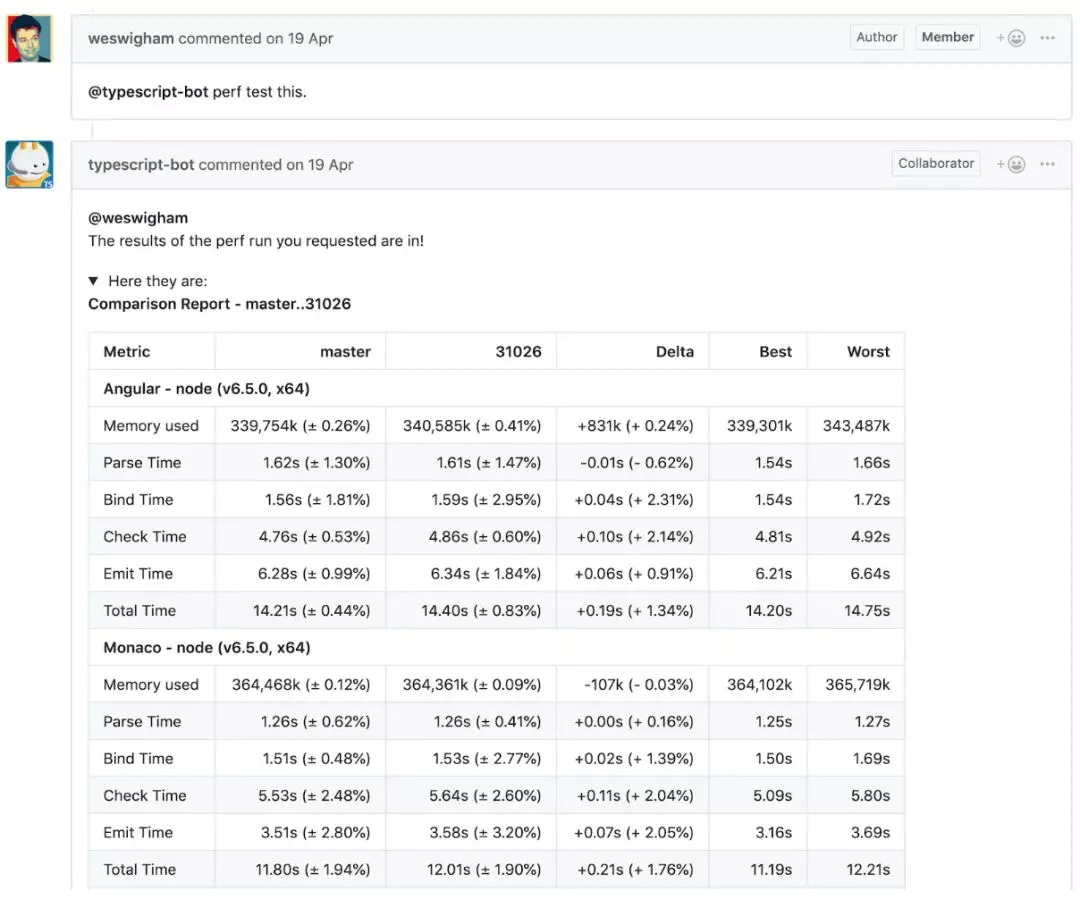The image size is (1080, 899).
Task: Click the weswigham profile avatar
Action: [x=29, y=39]
